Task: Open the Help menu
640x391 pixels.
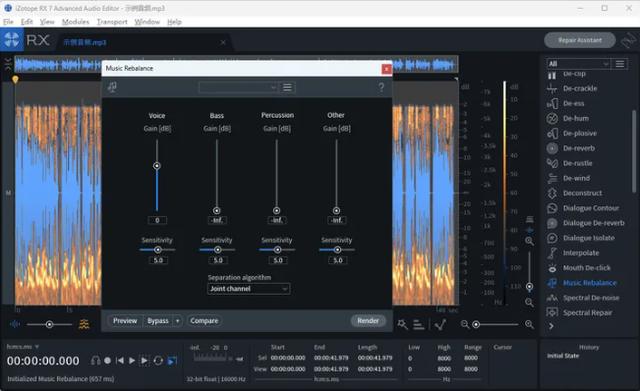Action: [x=174, y=22]
